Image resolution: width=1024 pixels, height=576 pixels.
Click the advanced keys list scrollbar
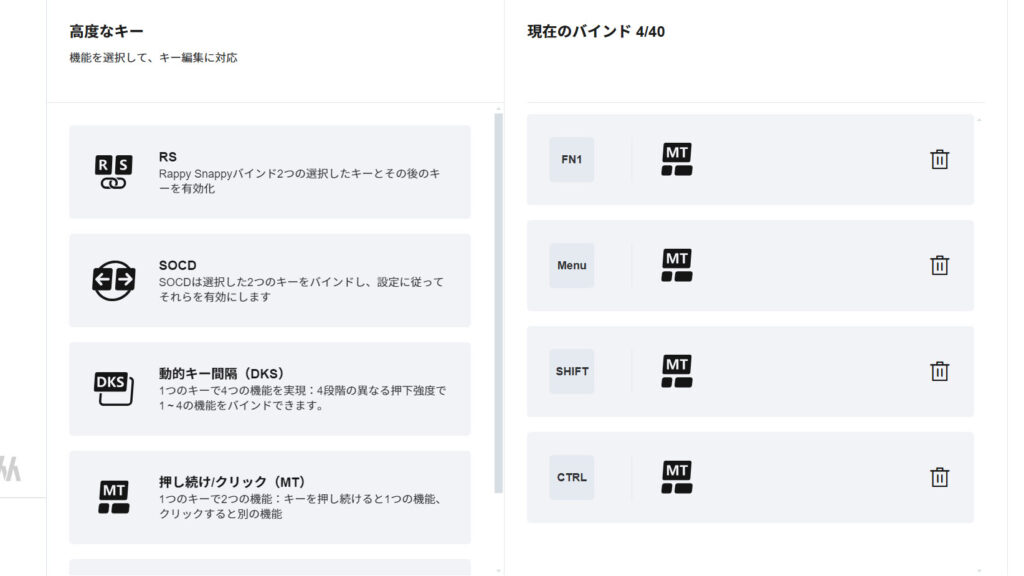point(499,300)
